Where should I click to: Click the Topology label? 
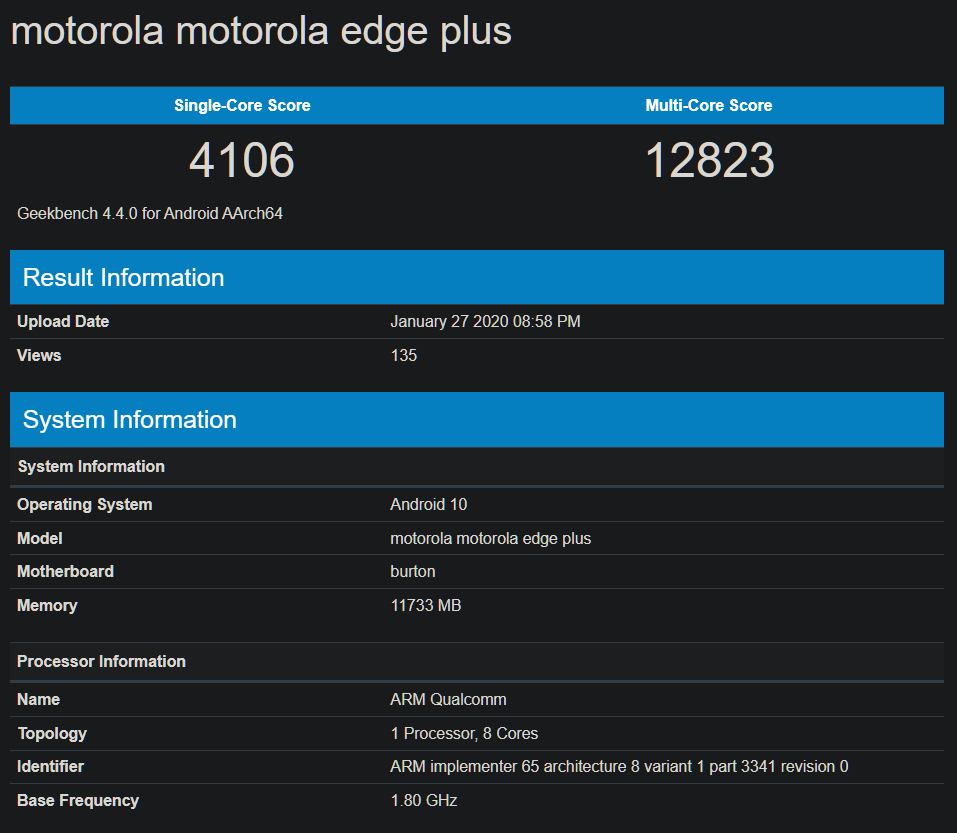(x=52, y=734)
